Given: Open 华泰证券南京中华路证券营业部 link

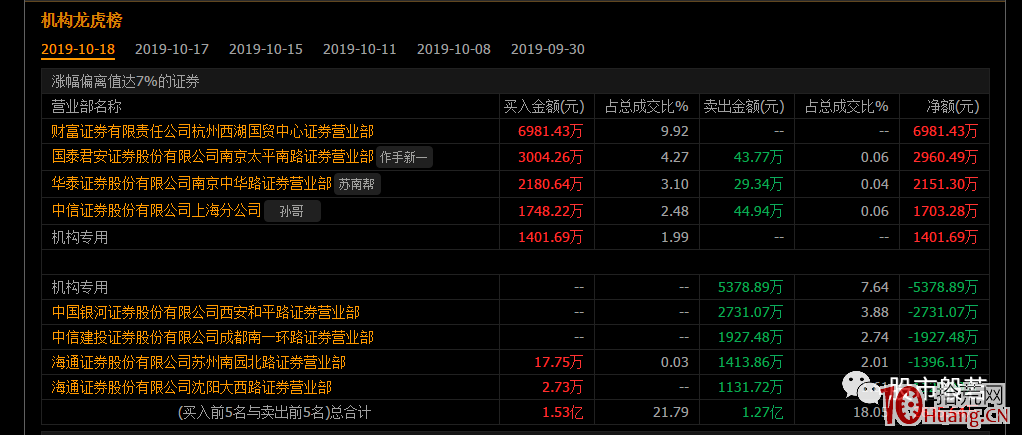Looking at the screenshot, I should point(192,184).
